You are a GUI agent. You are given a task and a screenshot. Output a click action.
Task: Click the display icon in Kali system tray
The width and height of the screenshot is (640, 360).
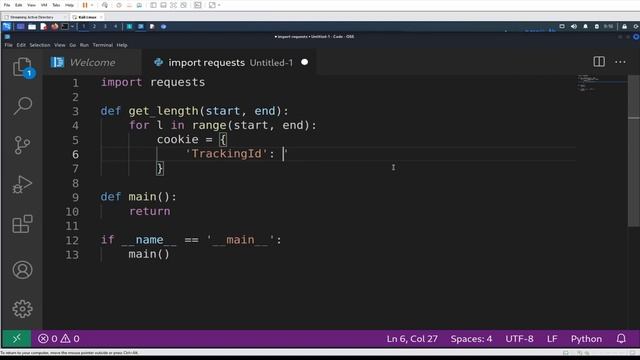pos(562,27)
